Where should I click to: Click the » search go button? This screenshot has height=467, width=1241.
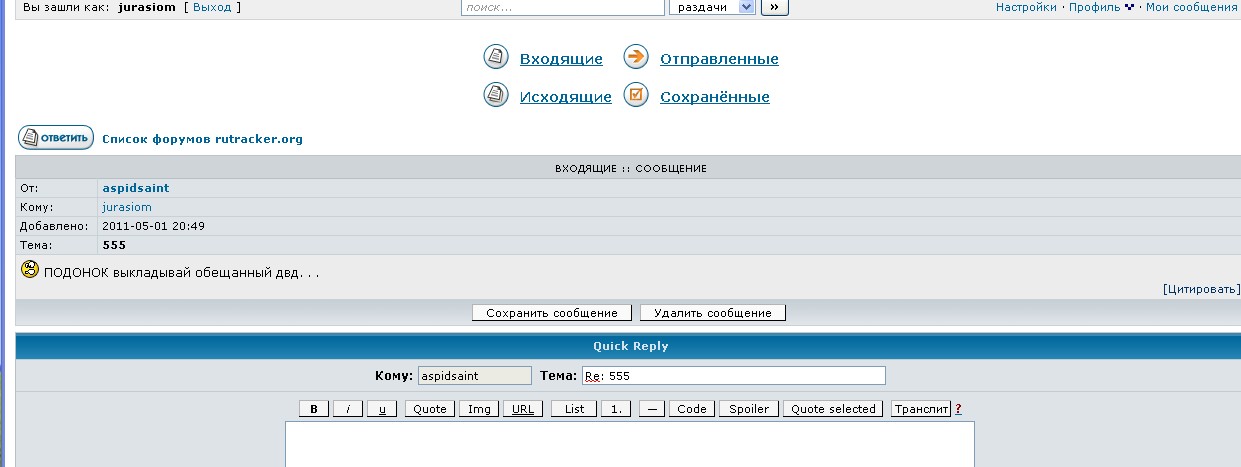click(x=775, y=7)
